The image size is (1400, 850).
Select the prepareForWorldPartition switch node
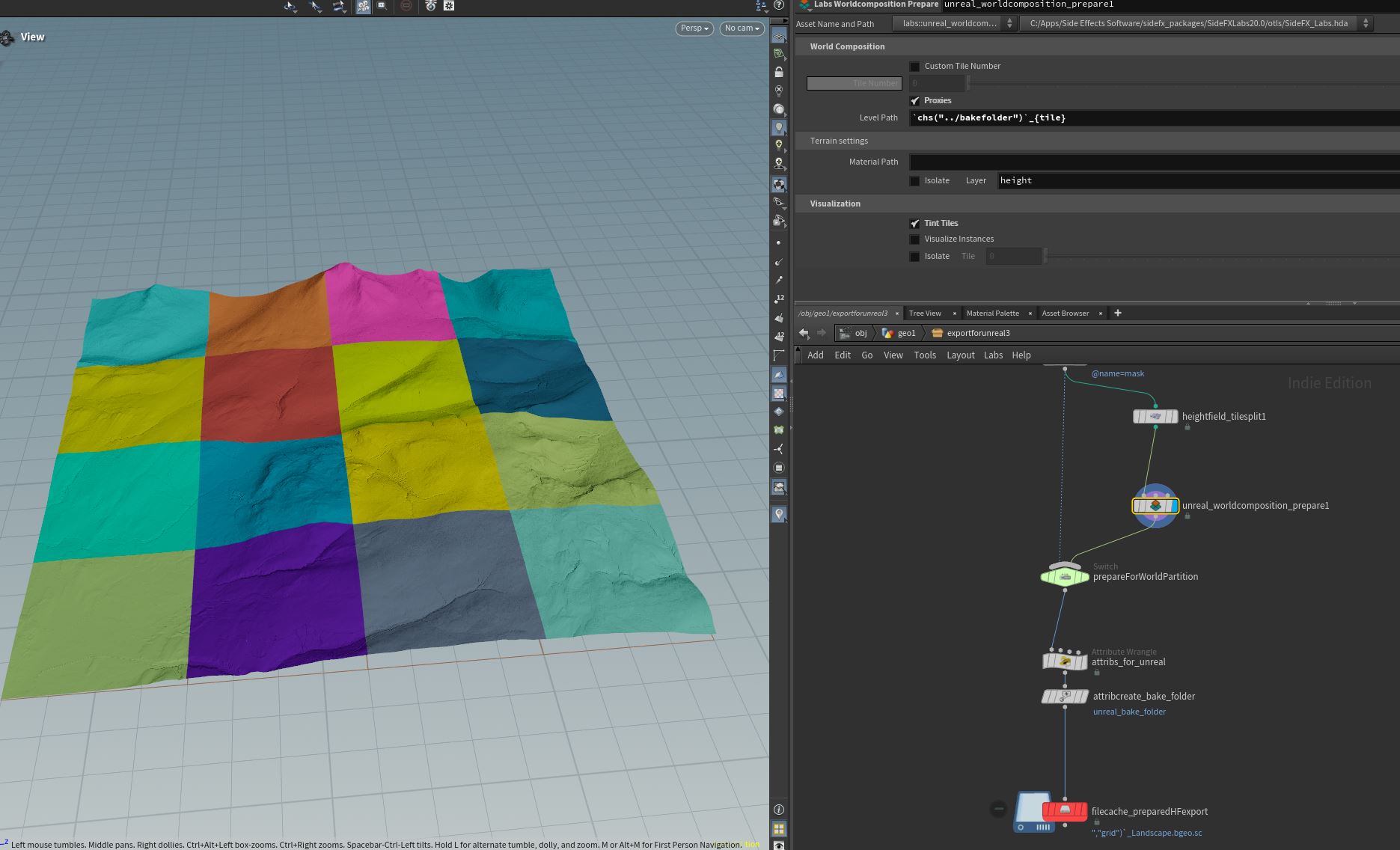pos(1065,576)
